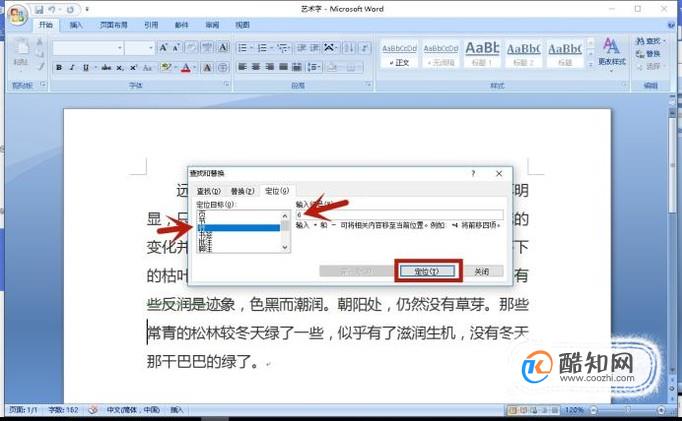Click the 关闭 button in dialog
Image resolution: width=682 pixels, height=421 pixels.
481,271
